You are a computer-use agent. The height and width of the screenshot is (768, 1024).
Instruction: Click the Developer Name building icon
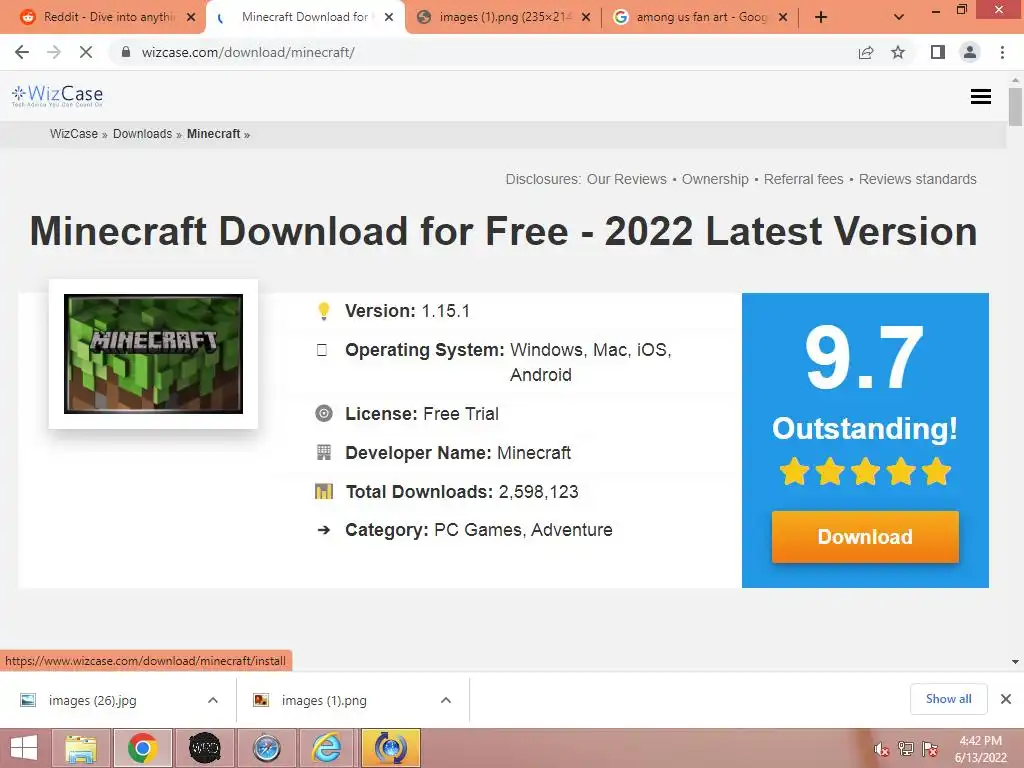(324, 452)
